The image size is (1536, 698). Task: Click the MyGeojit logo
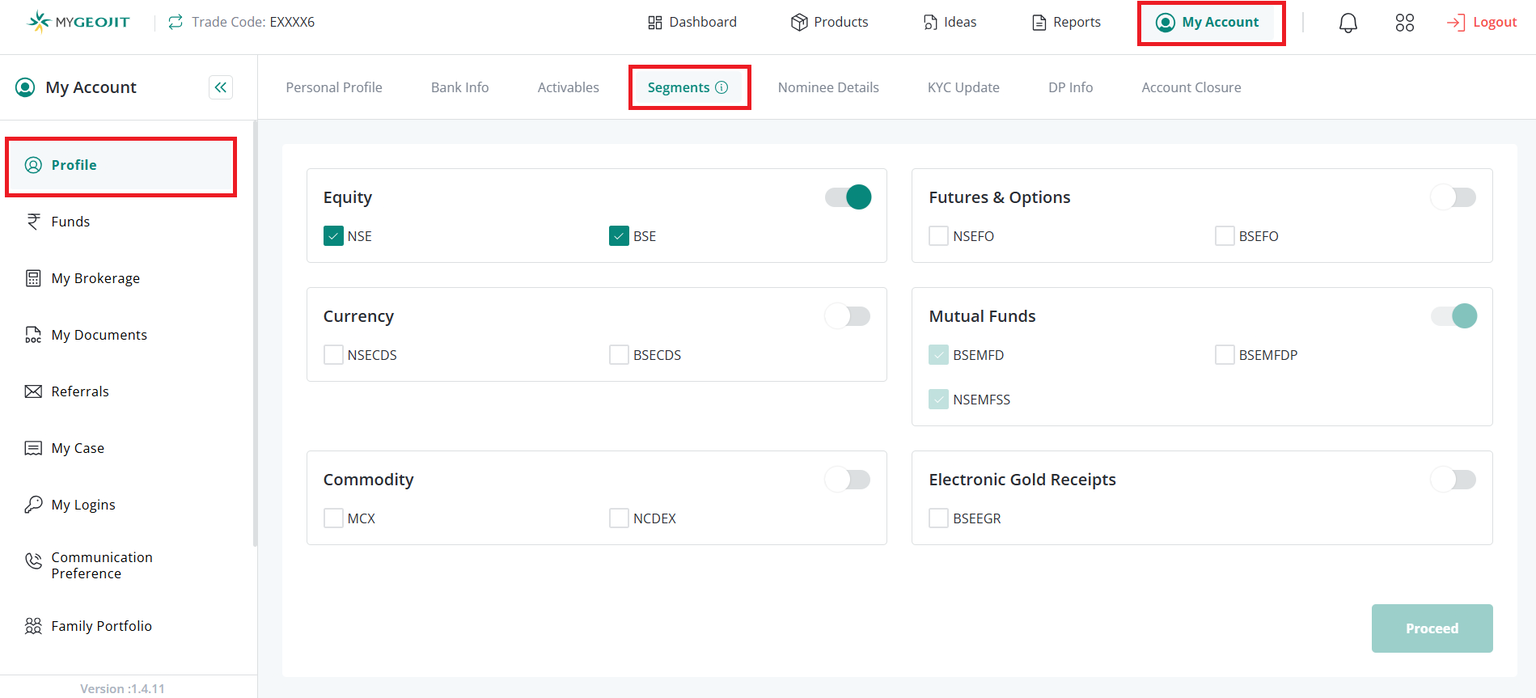79,21
